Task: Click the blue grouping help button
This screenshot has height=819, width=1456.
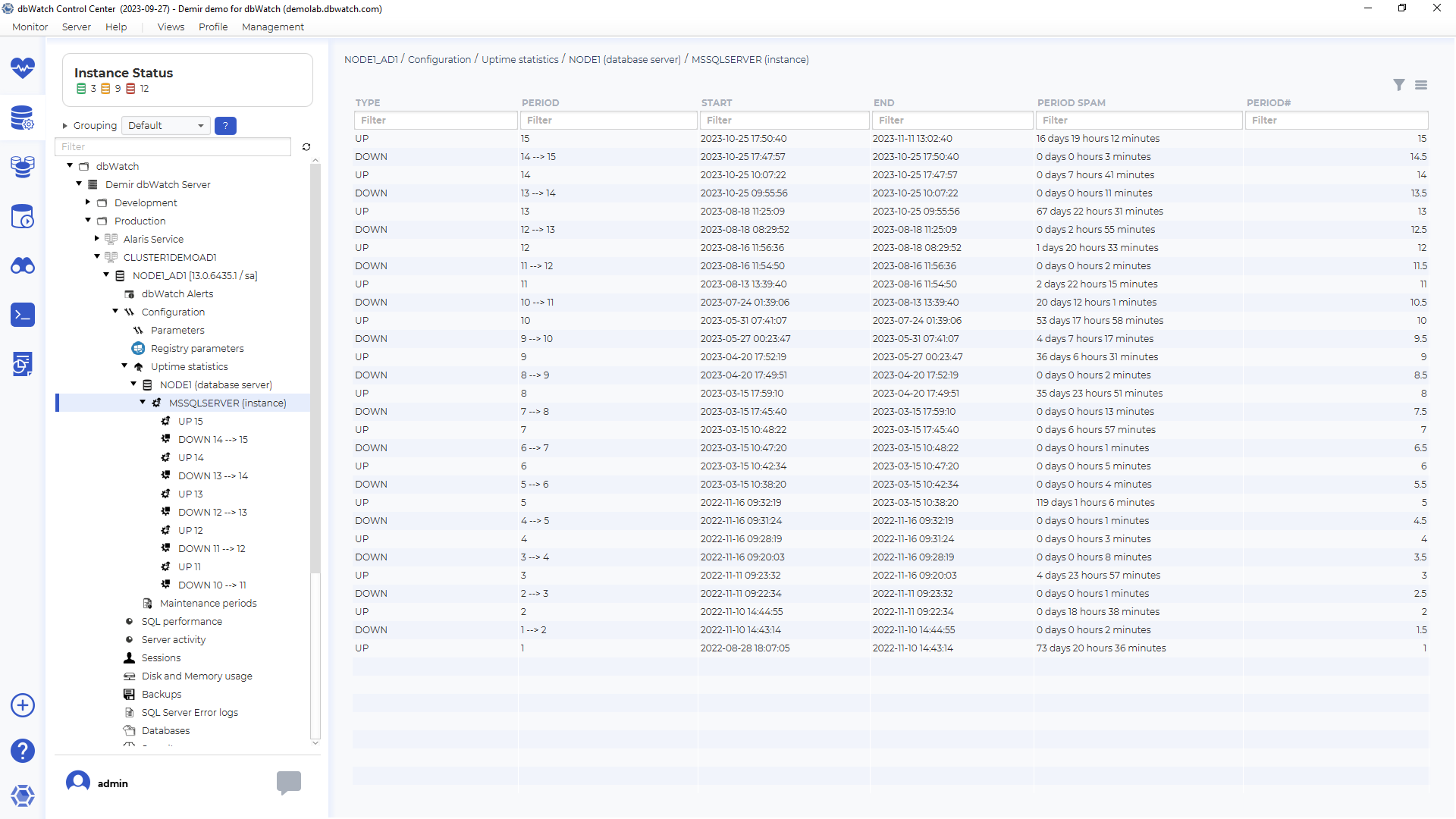Action: pos(225,126)
